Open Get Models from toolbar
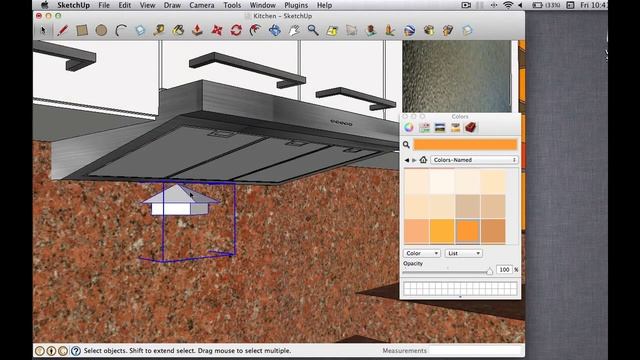640x360 pixels. pyautogui.click(x=429, y=30)
